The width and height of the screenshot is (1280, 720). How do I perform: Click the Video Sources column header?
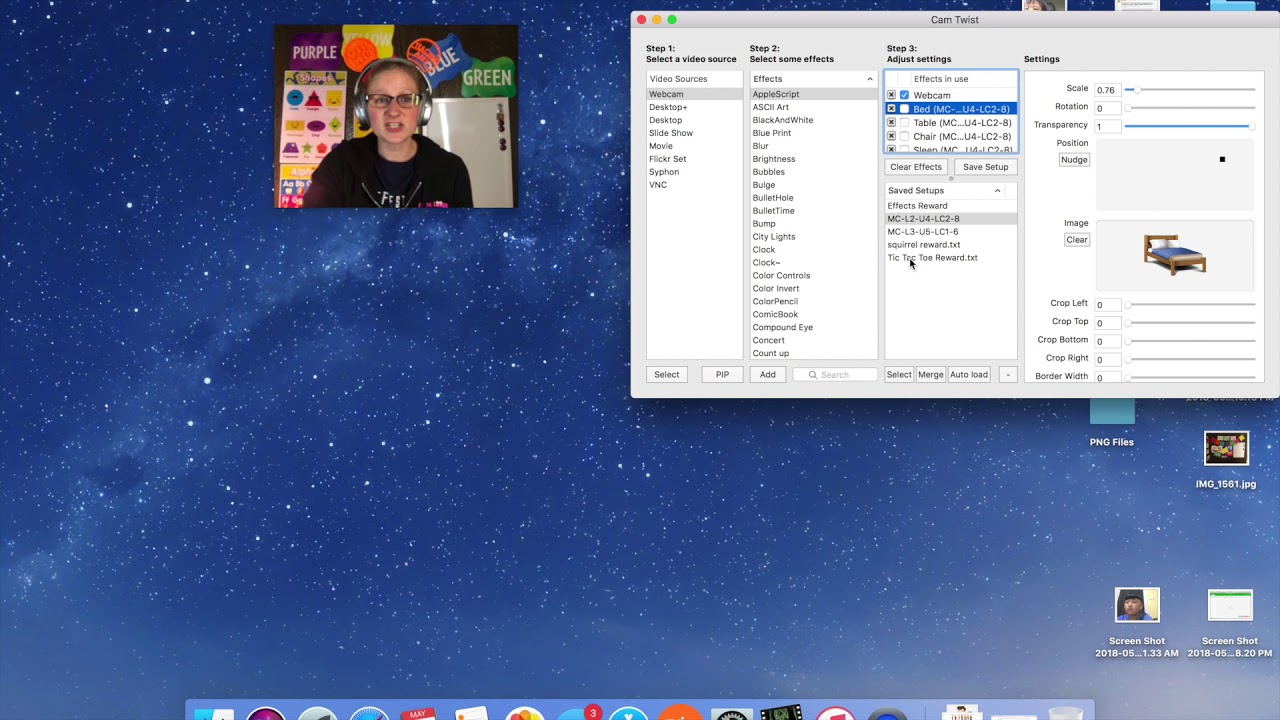click(694, 79)
